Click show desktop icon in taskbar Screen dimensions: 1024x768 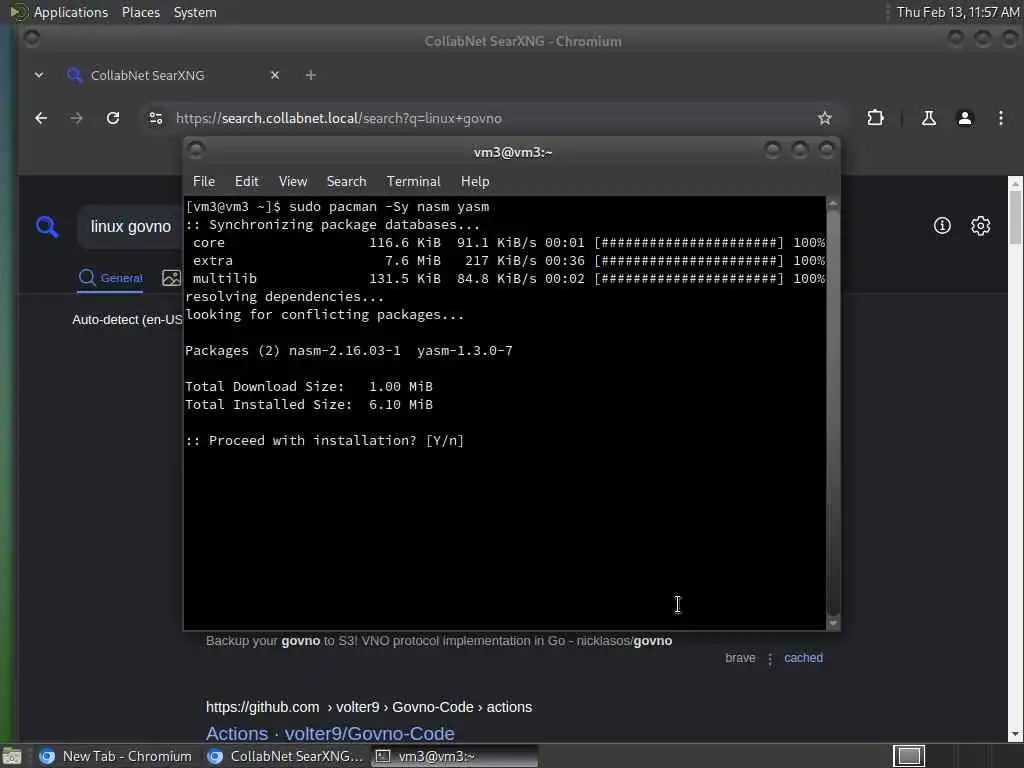pyautogui.click(x=12, y=757)
